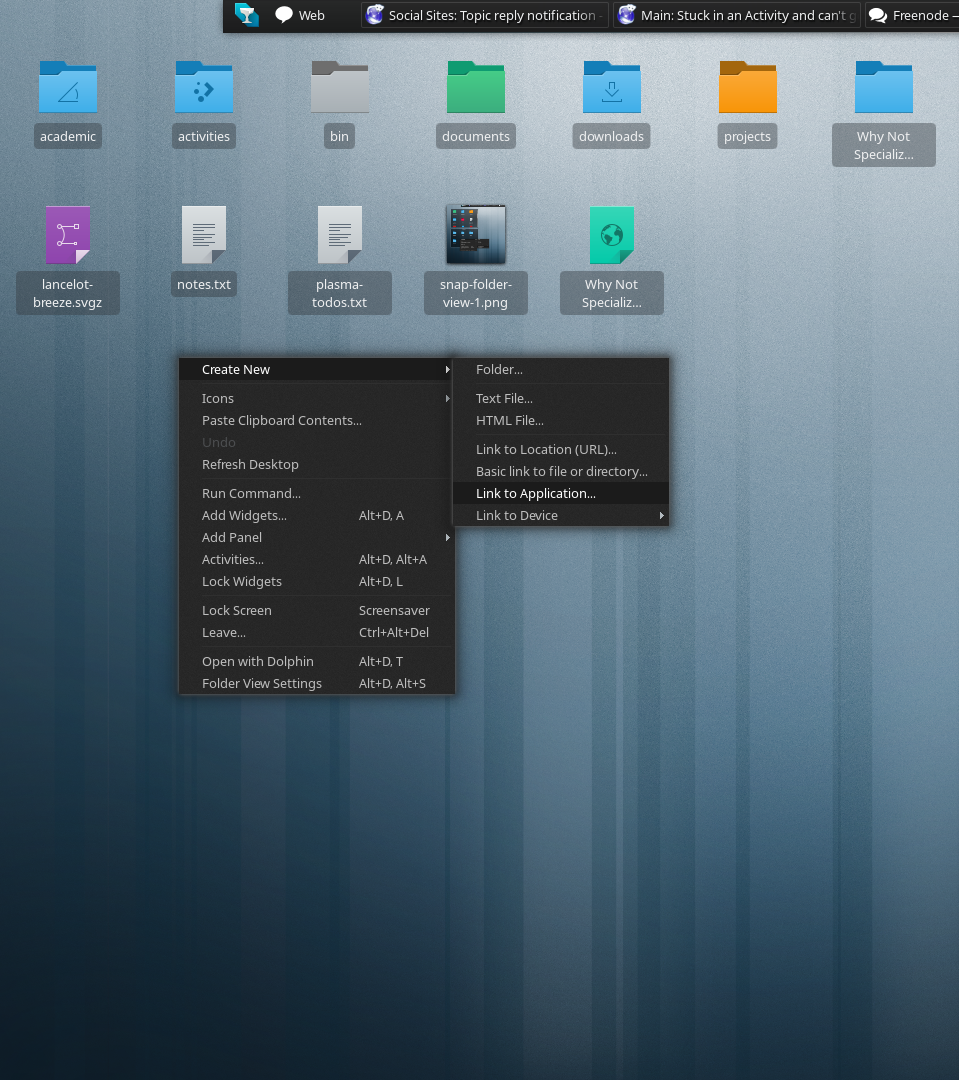The width and height of the screenshot is (959, 1080).
Task: Select the lancelot-breeze.svgz file icon
Action: [68, 236]
